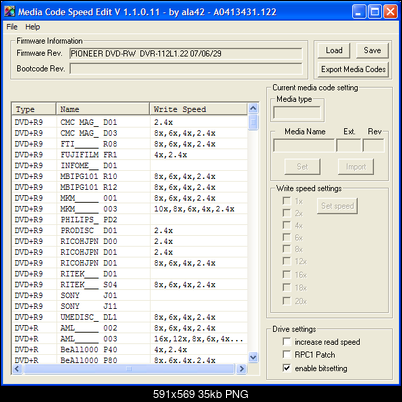Click Export Media Codes button
The height and width of the screenshot is (402, 402).
tap(353, 69)
